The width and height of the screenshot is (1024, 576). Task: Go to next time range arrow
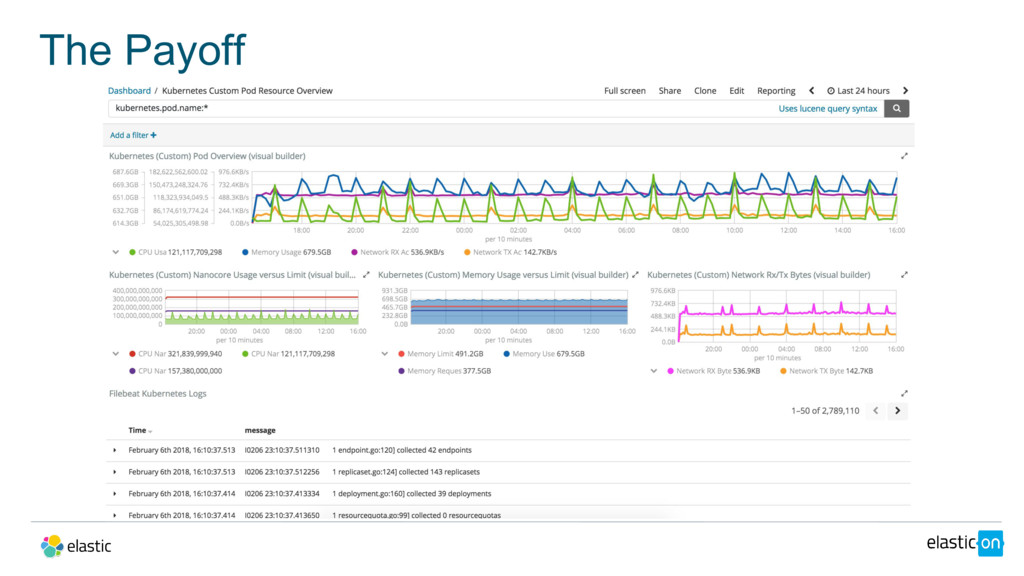(905, 91)
